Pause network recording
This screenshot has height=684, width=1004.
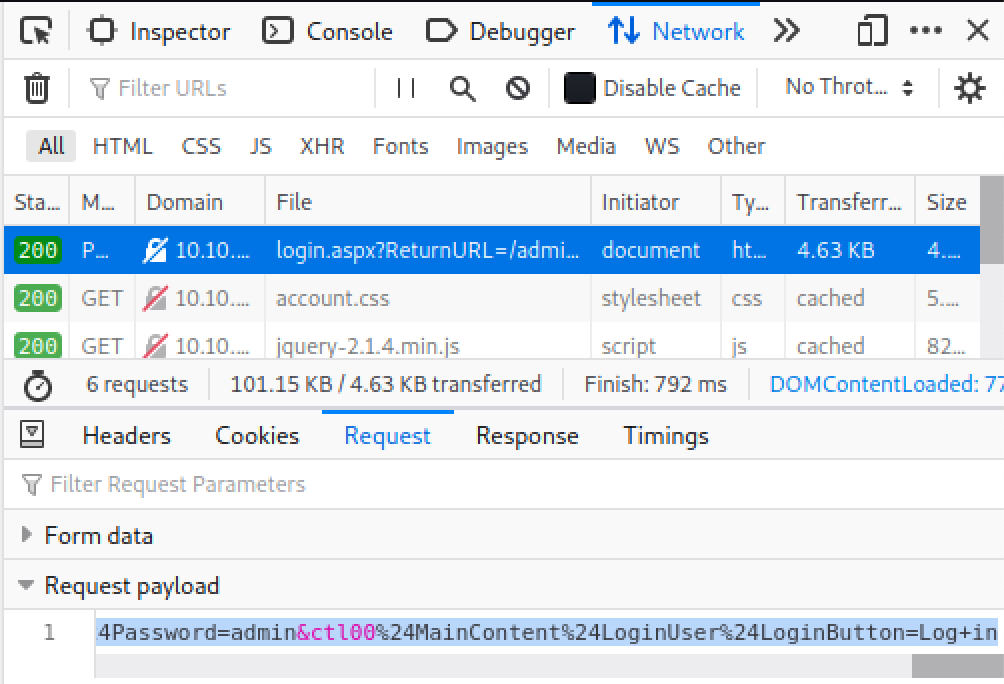(x=406, y=88)
